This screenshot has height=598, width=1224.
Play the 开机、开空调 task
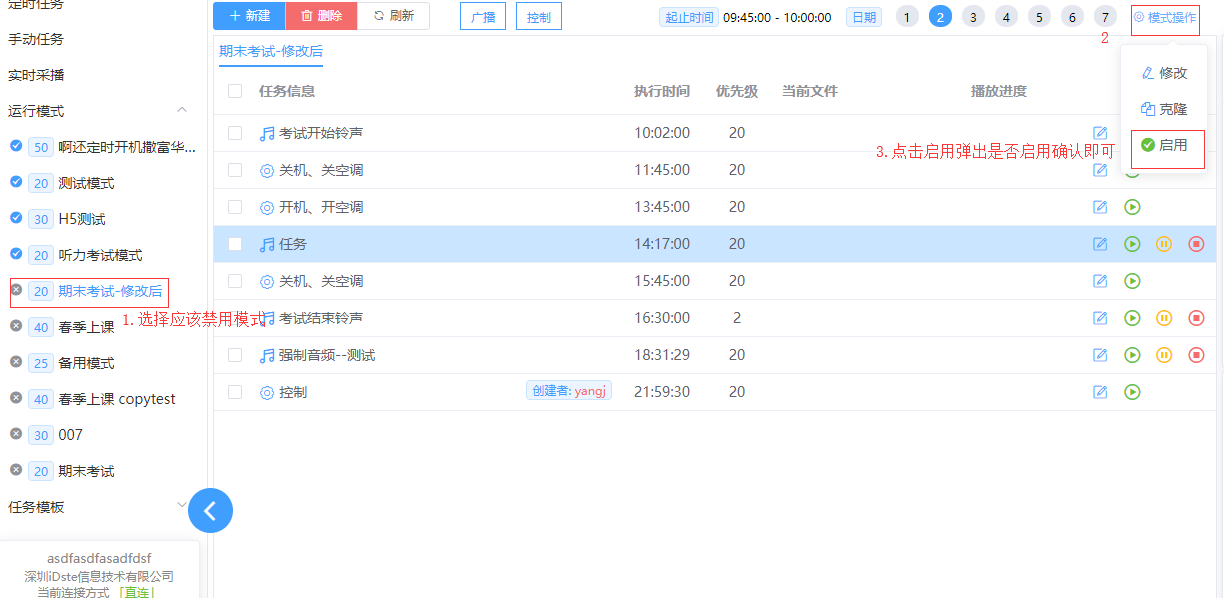(x=1132, y=207)
